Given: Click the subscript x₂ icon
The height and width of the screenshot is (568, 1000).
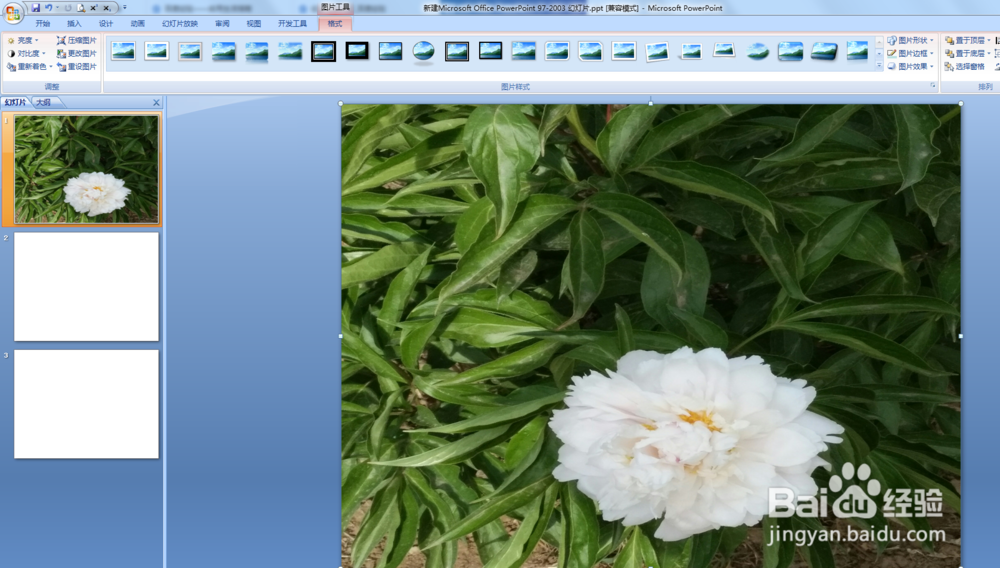Looking at the screenshot, I should (x=107, y=8).
